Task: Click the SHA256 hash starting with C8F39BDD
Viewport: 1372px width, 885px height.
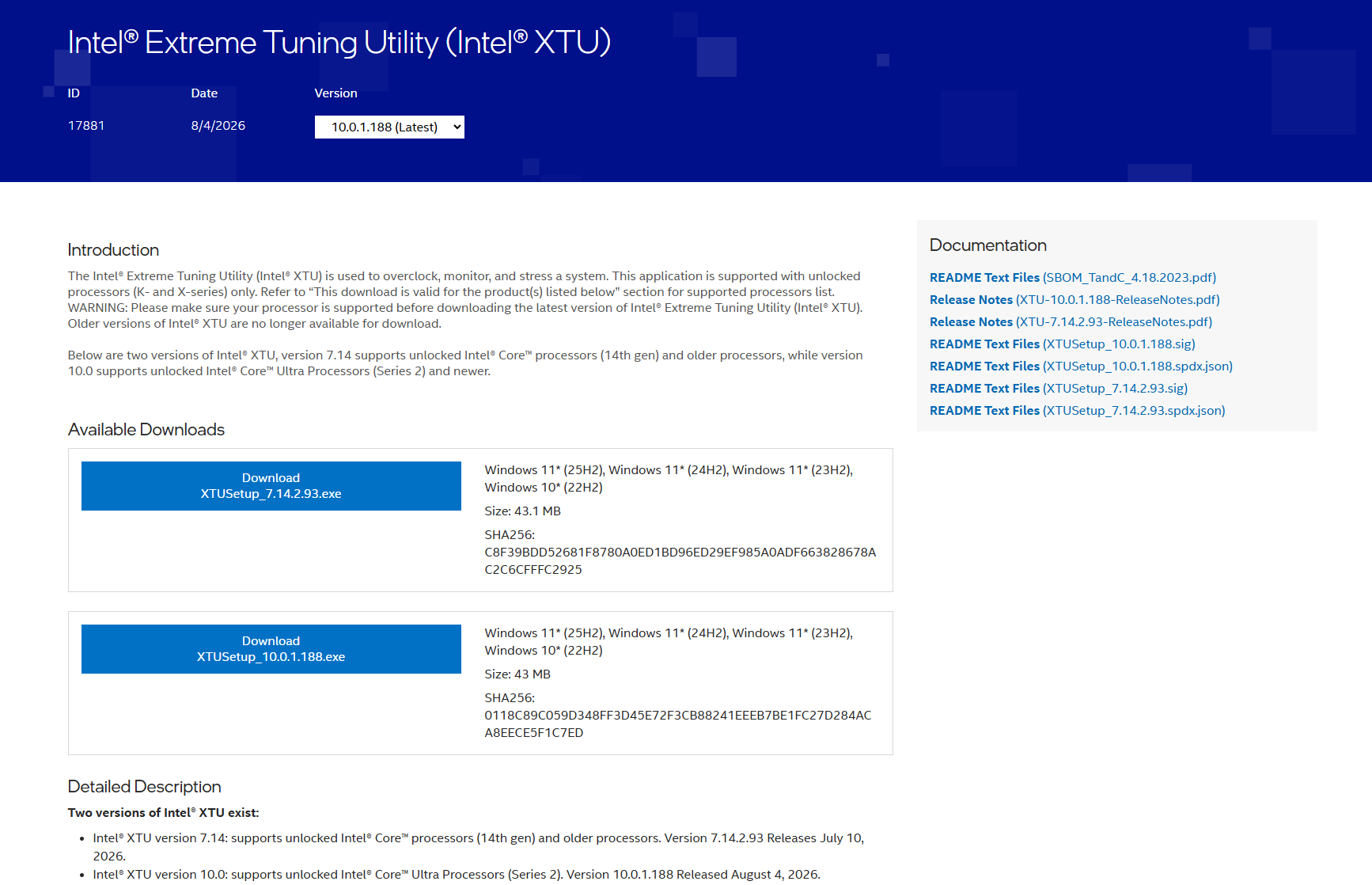Action: (x=680, y=561)
